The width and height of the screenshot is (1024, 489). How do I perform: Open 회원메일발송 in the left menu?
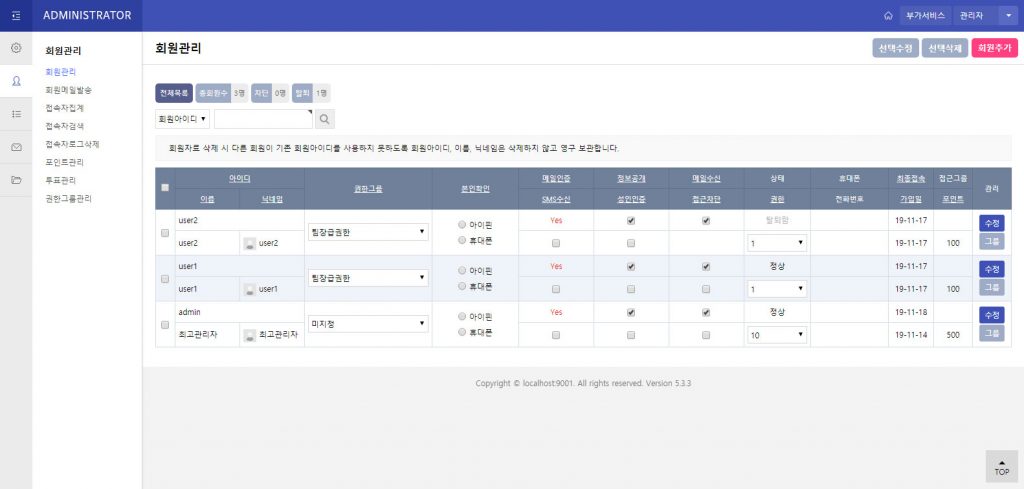click(x=68, y=90)
